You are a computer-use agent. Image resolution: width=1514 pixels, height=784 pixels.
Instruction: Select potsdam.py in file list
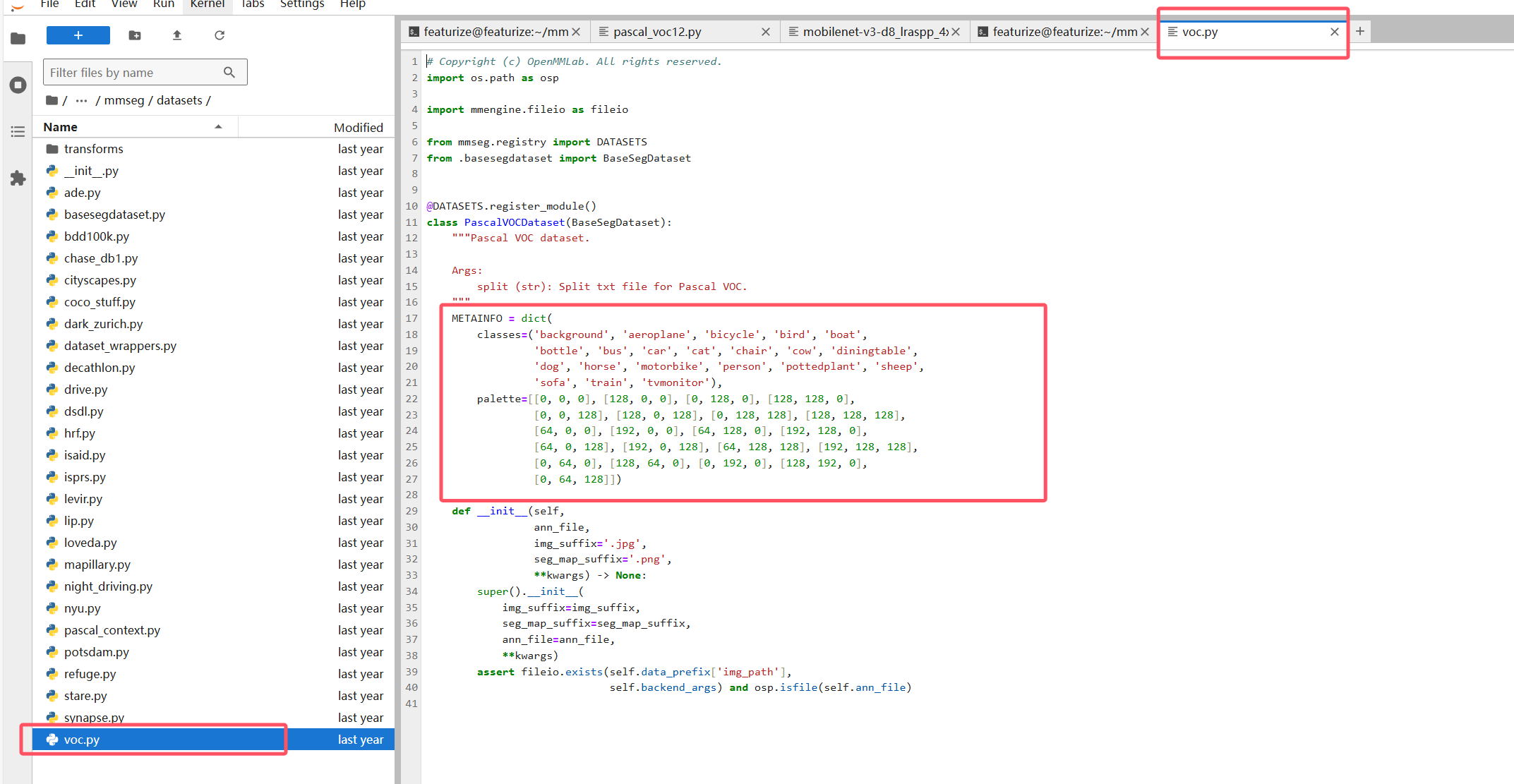click(x=213, y=652)
